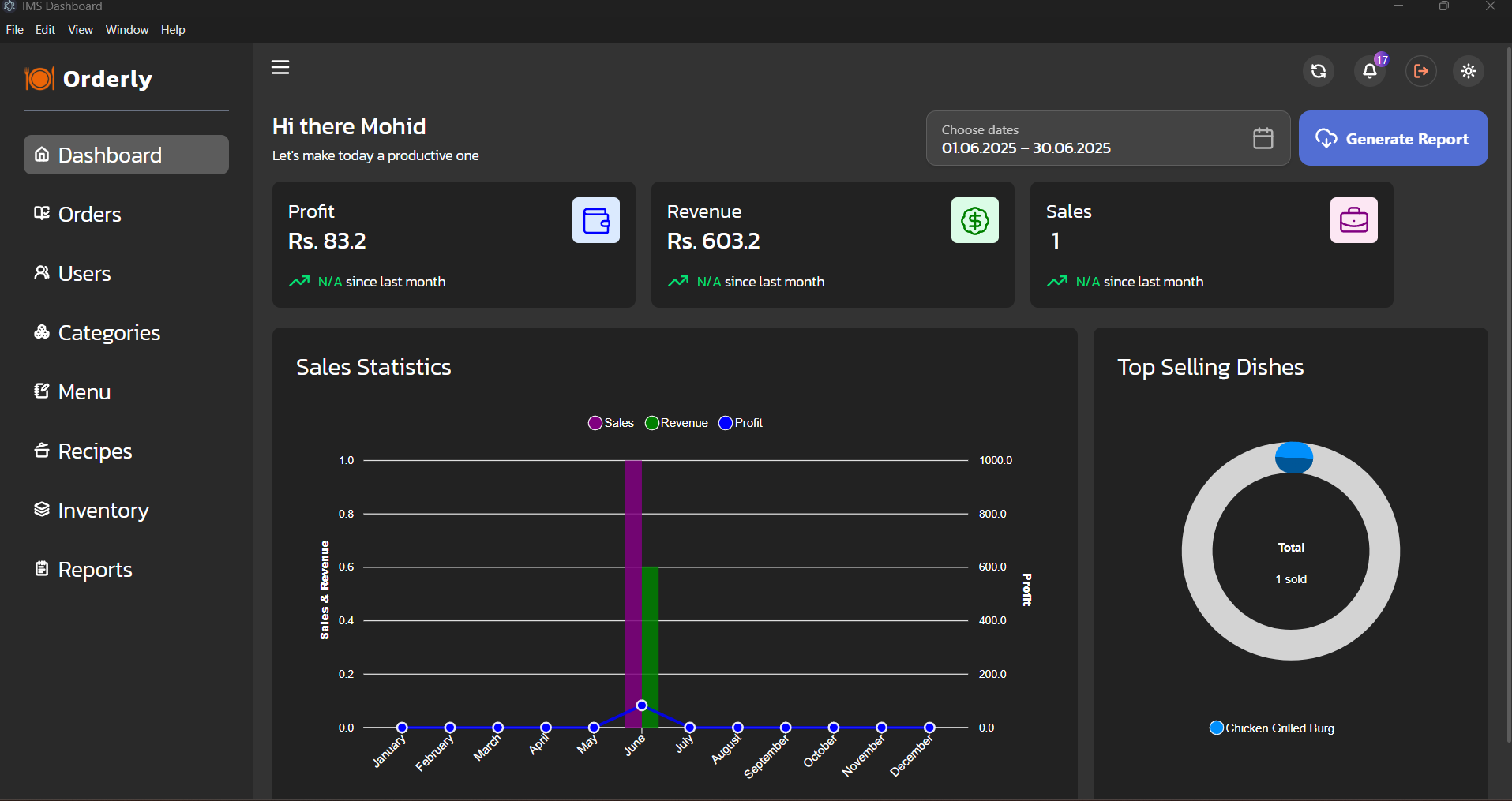The height and width of the screenshot is (801, 1512).
Task: Click the Reports clipboard icon
Action: click(42, 568)
